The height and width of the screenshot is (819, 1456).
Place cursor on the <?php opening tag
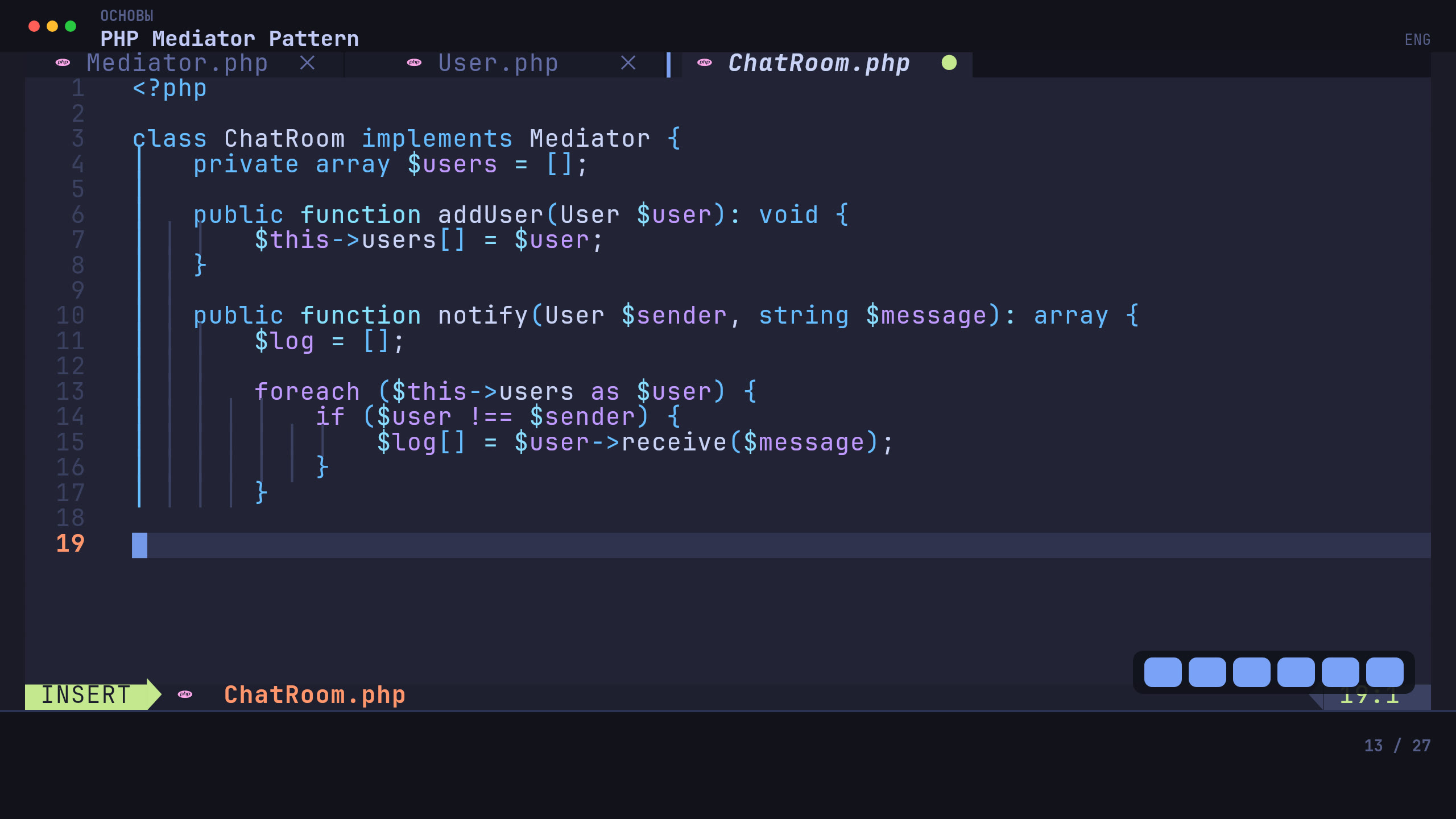(169, 89)
